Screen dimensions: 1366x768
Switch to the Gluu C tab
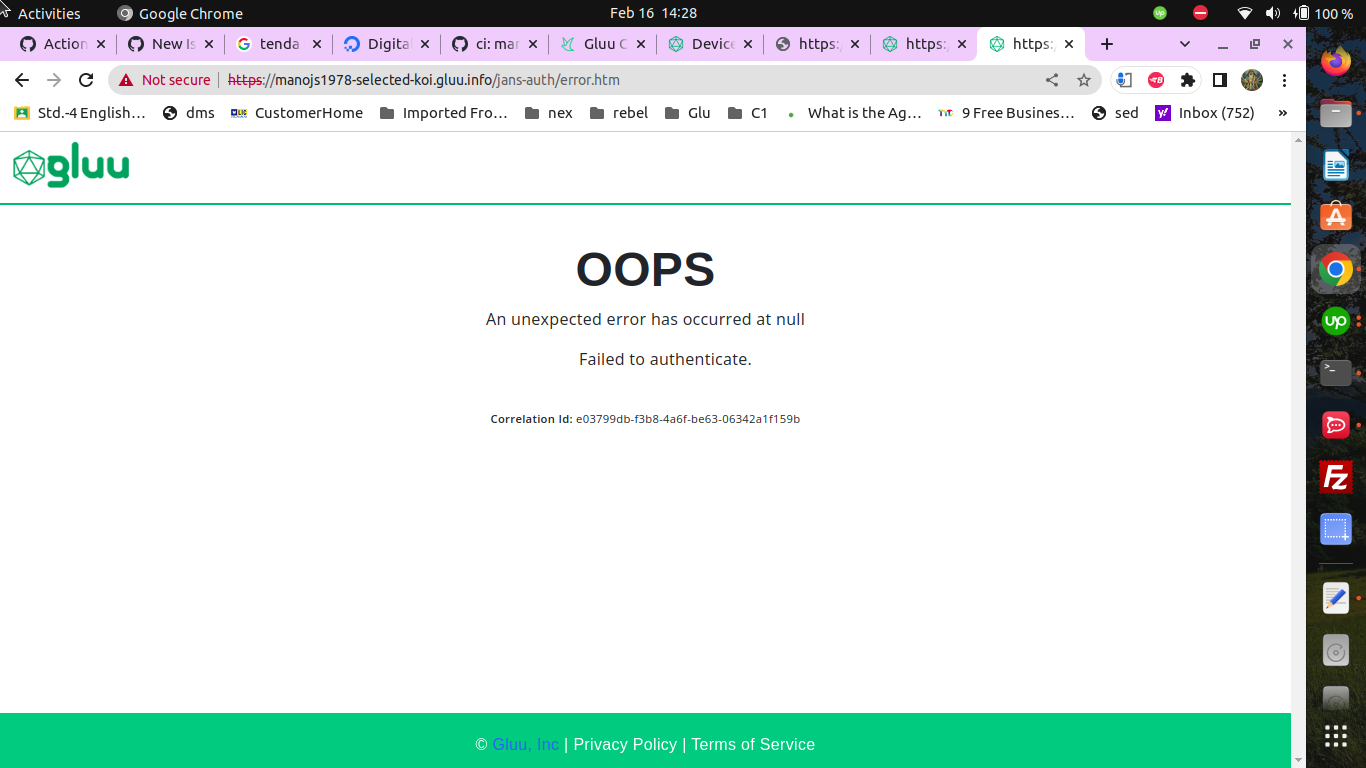tap(597, 44)
